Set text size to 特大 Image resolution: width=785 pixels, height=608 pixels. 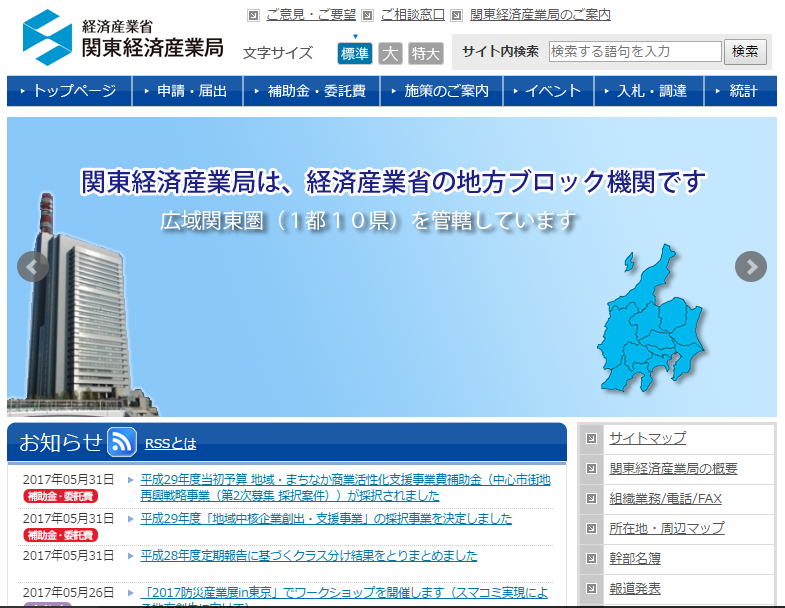click(426, 53)
